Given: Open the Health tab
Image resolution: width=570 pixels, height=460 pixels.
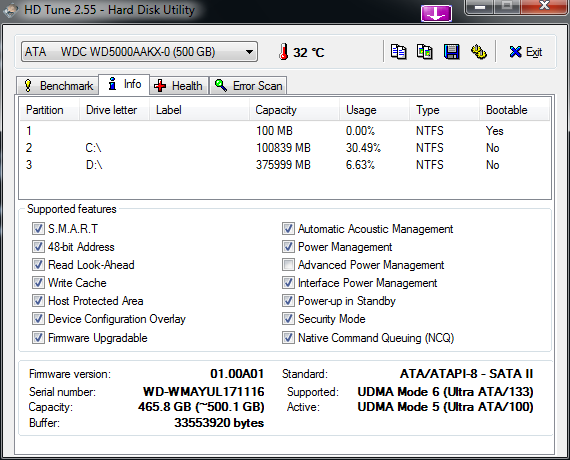Looking at the screenshot, I should pyautogui.click(x=179, y=86).
